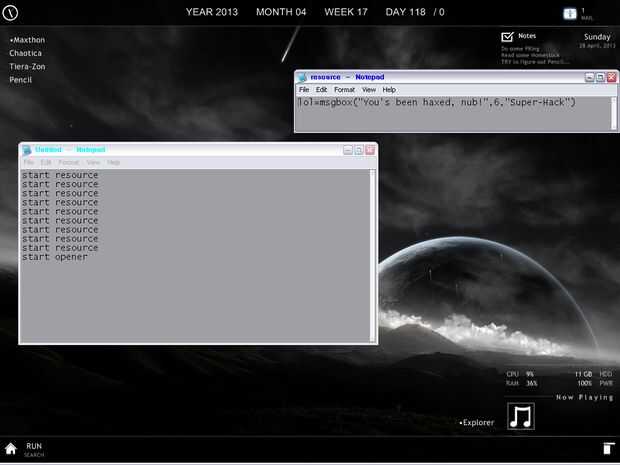Click the MONTH 04 label
This screenshot has height=465, width=620.
click(x=281, y=12)
